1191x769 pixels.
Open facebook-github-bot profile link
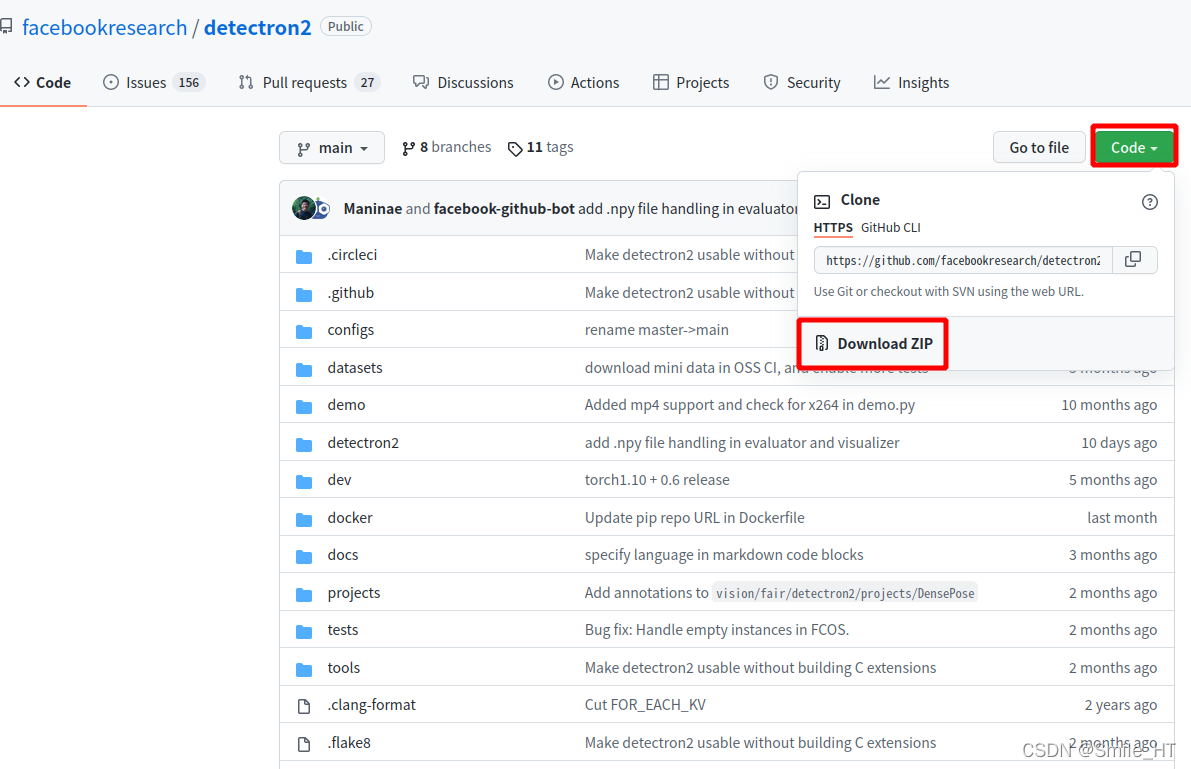pos(504,208)
